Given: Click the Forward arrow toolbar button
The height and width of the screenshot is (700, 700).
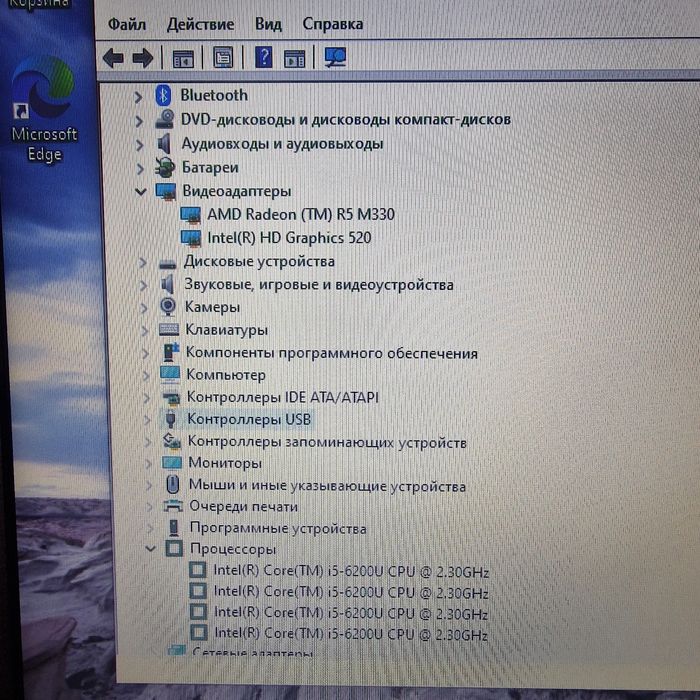Looking at the screenshot, I should (x=143, y=58).
